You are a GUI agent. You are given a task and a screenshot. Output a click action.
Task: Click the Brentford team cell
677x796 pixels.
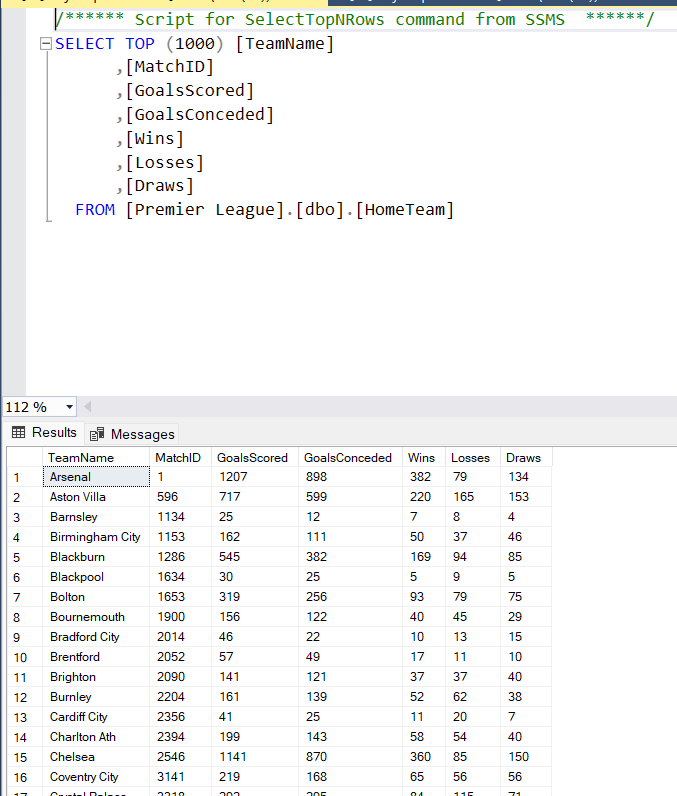click(96, 656)
